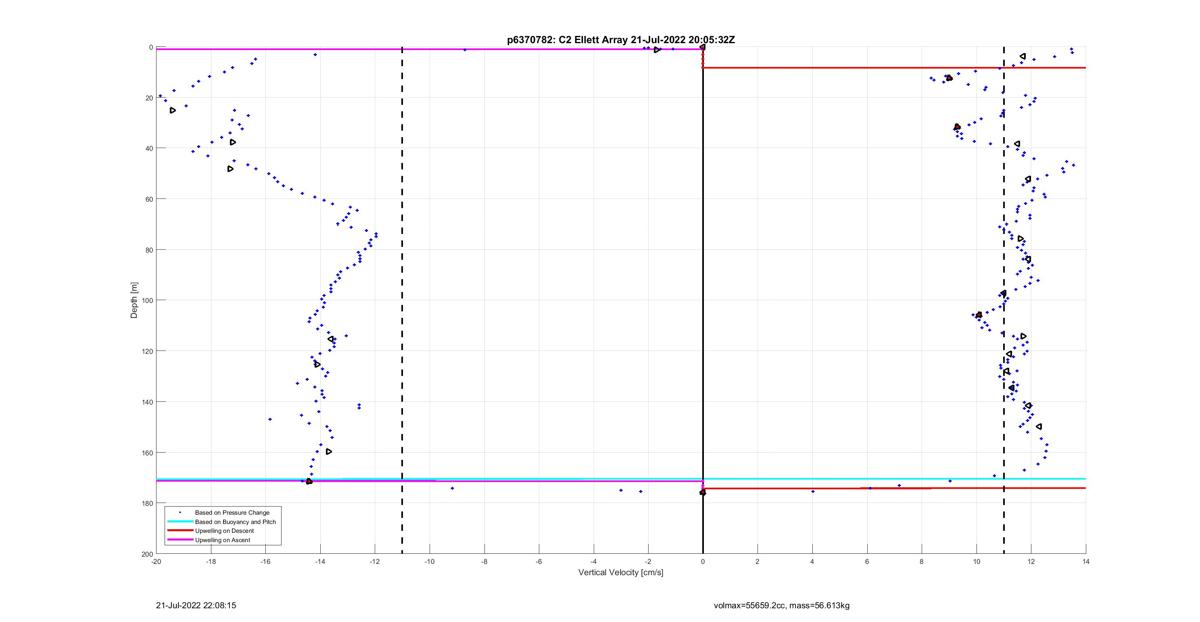Screen dimensions: 1200x622
Task: Click legend entry 'Based on Pressure Change'
Action: 232,512
